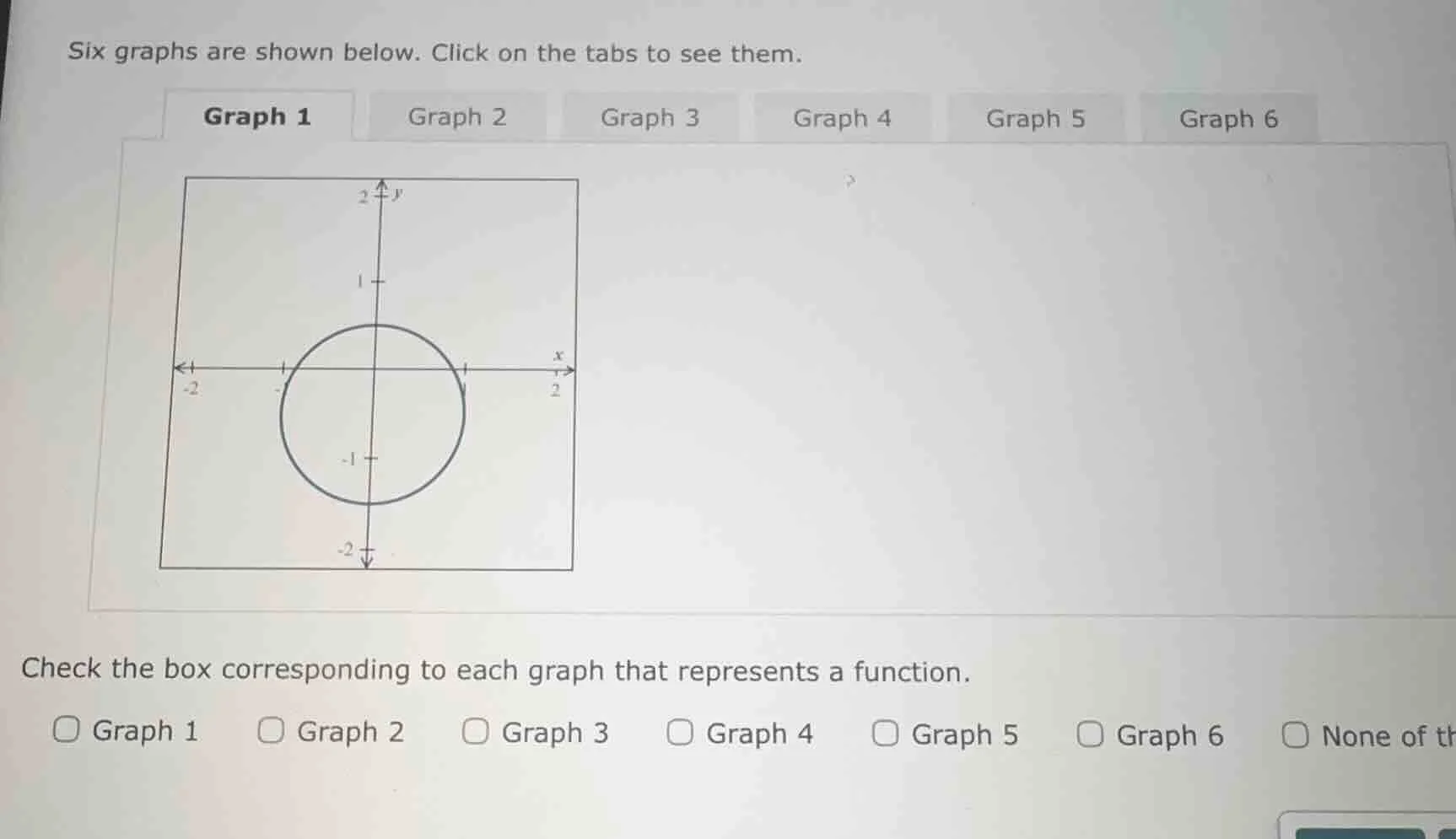
Task: Check the Graph 3 checkbox
Action: pos(476,732)
